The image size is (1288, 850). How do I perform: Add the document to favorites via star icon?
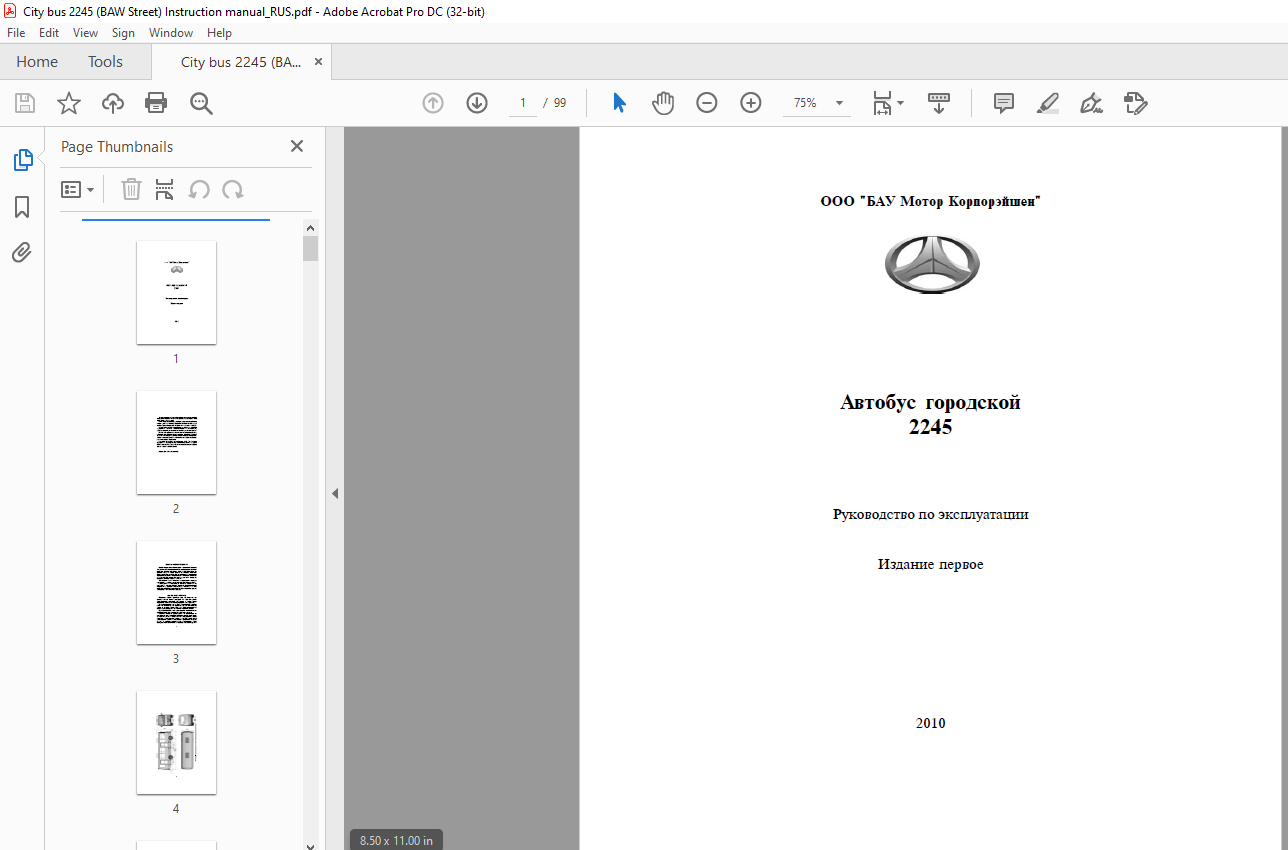click(x=69, y=103)
